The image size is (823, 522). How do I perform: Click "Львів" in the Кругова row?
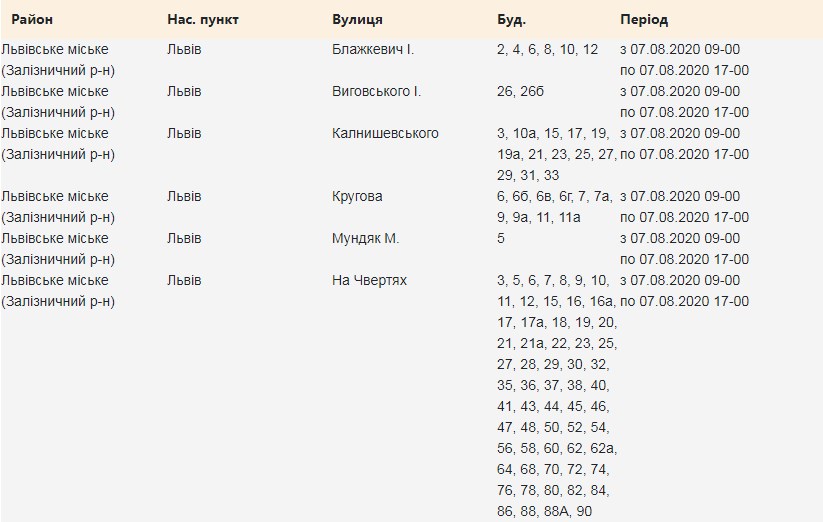click(184, 196)
